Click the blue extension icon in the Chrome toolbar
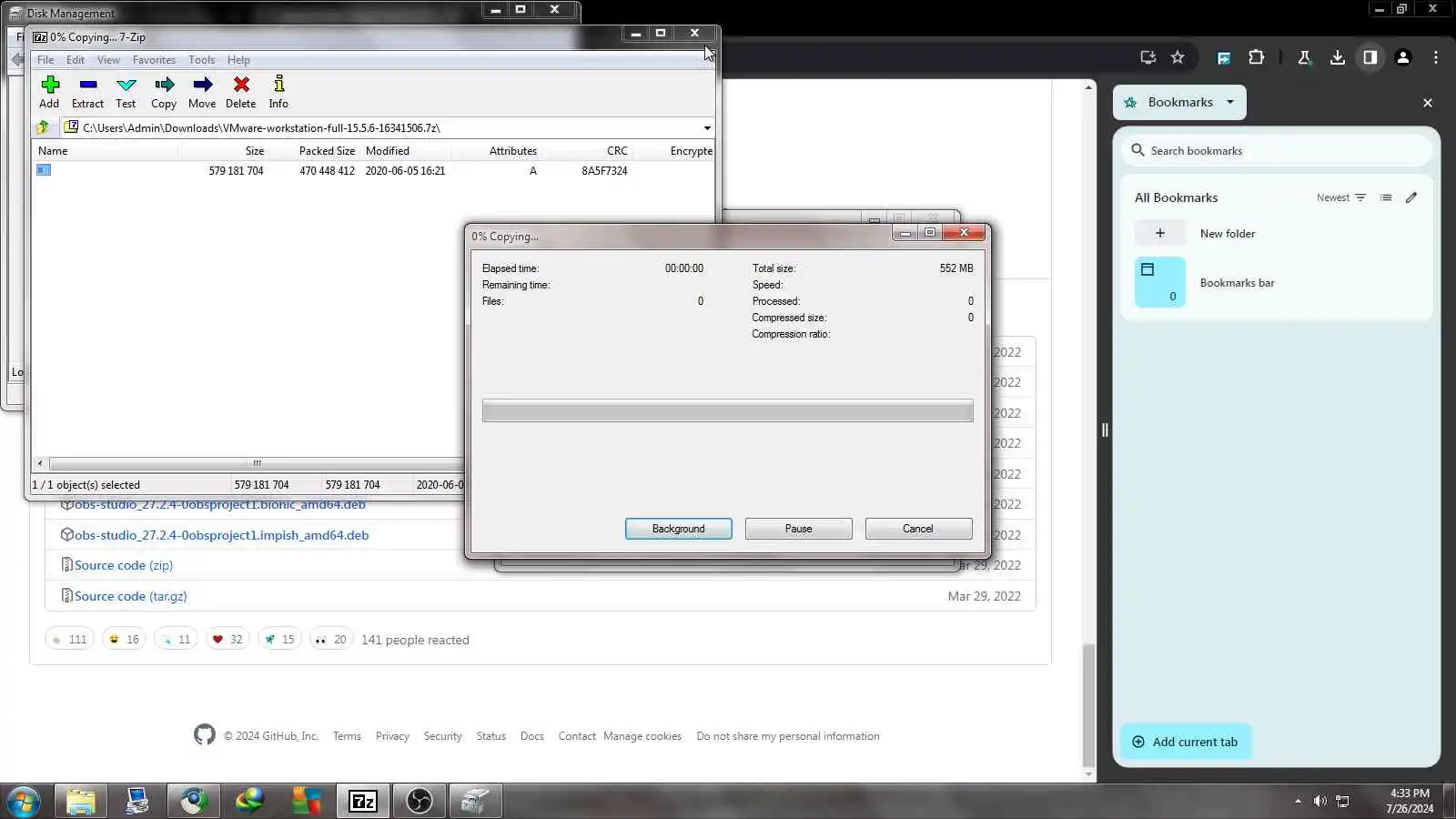Viewport: 1456px width, 819px height. coord(1224,57)
